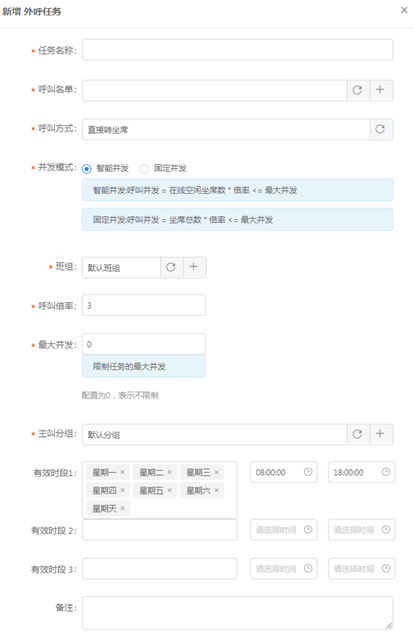Click the 备注 text area
414x635 pixels.
[x=237, y=613]
